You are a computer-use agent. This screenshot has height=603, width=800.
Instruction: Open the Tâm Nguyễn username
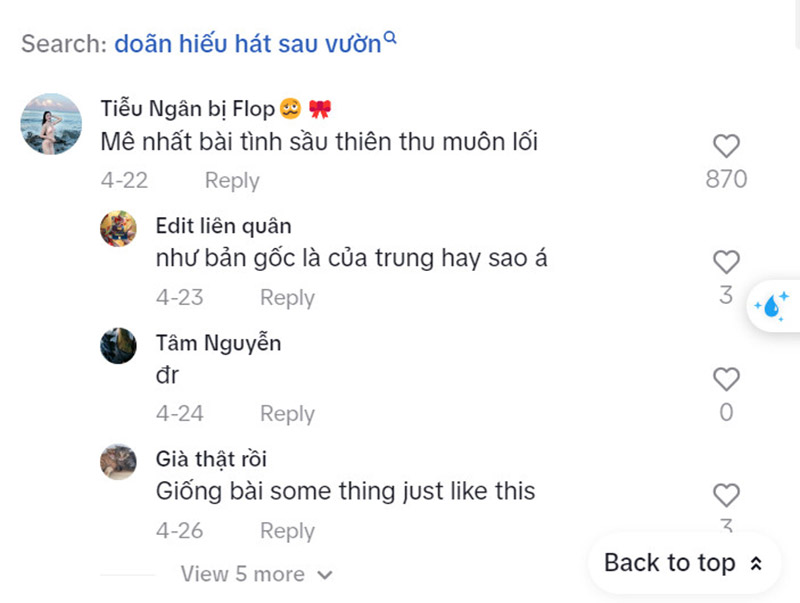click(218, 343)
